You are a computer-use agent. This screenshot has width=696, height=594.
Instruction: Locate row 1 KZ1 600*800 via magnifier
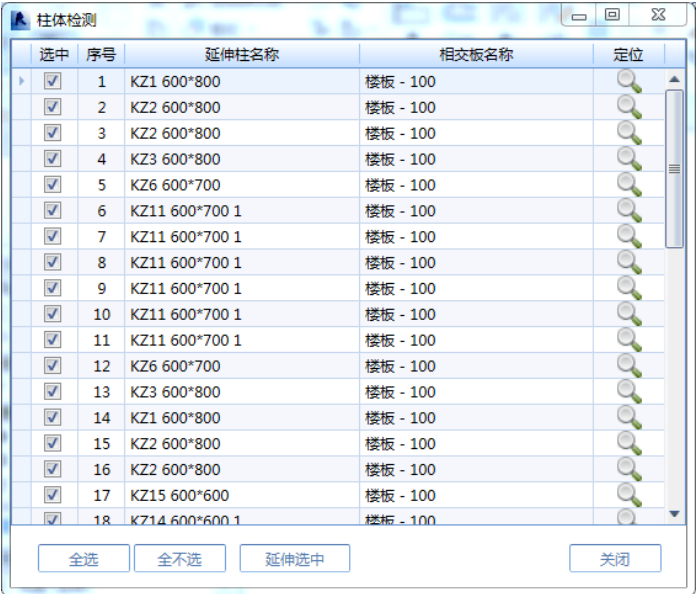(x=629, y=82)
